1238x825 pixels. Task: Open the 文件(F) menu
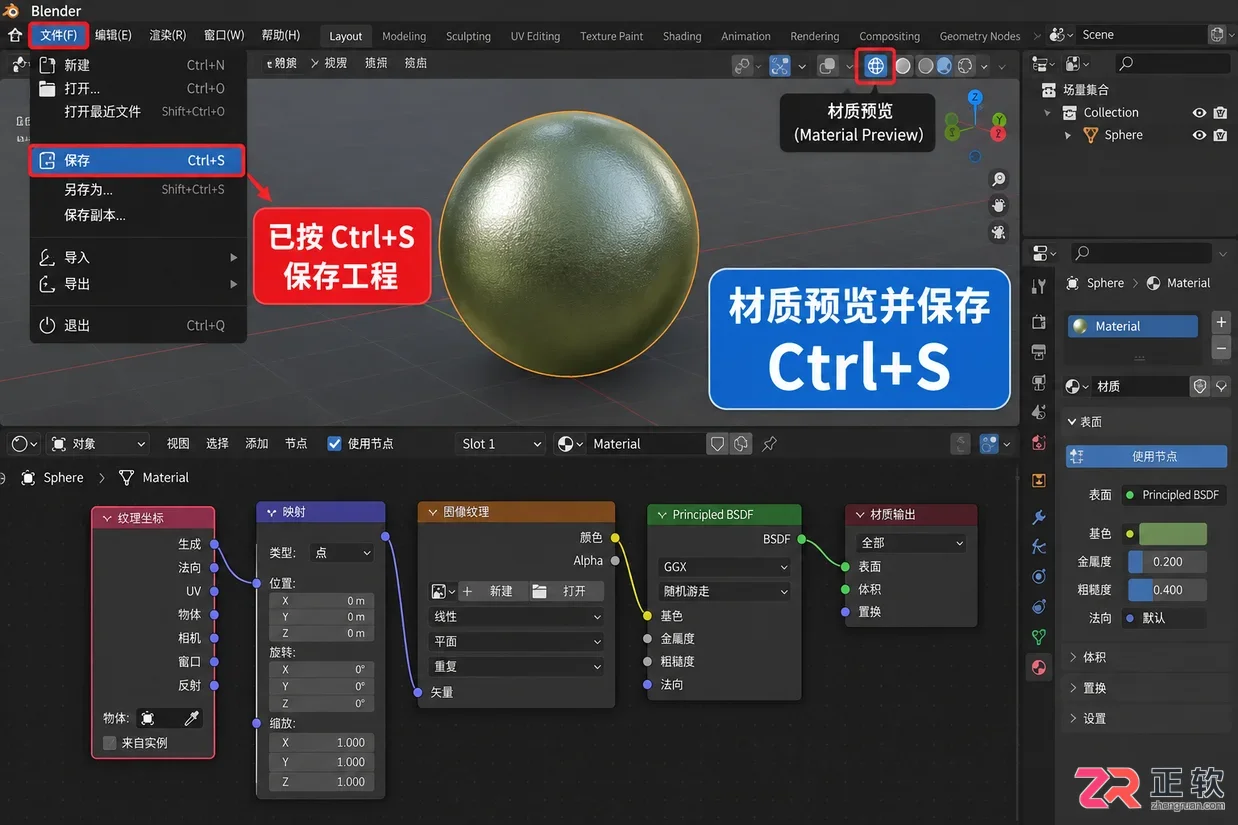click(x=58, y=35)
